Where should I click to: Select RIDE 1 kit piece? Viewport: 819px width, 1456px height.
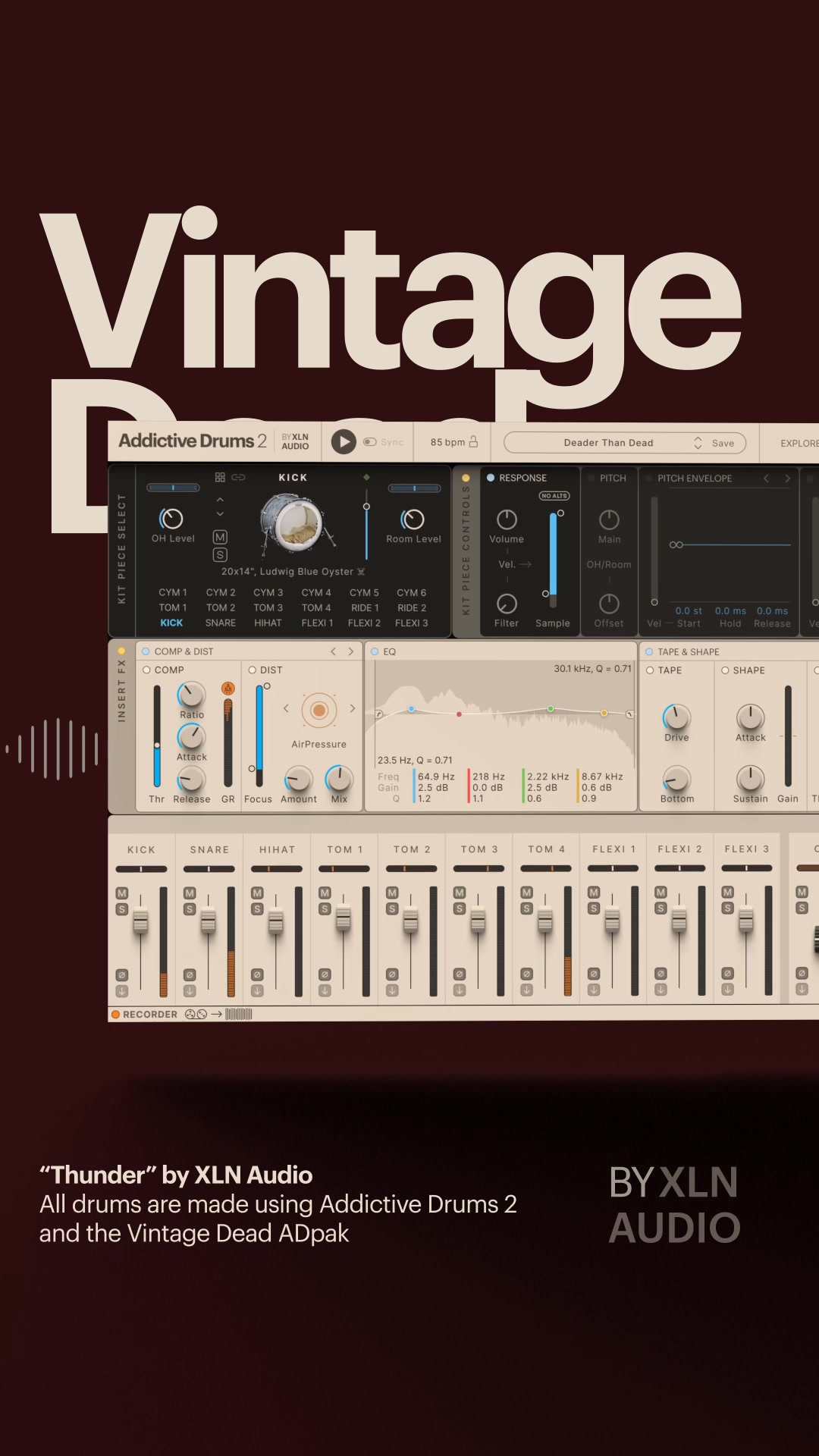[365, 607]
